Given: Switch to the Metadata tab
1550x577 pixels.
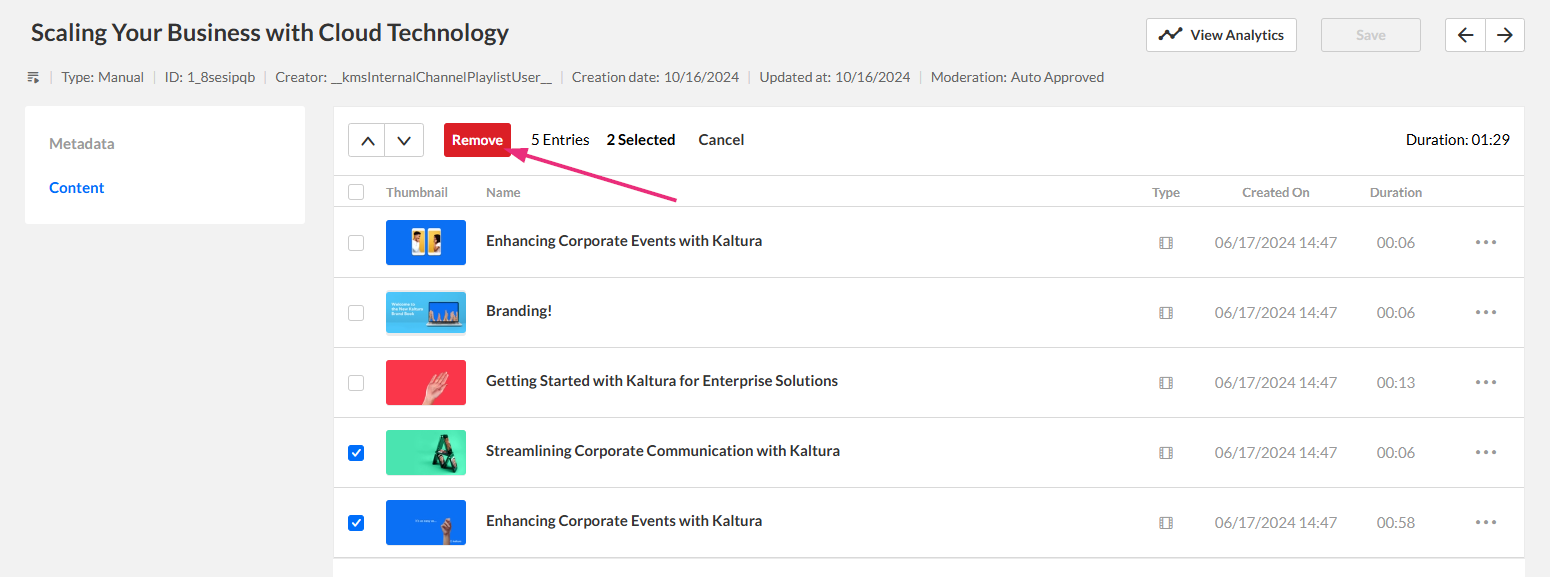Looking at the screenshot, I should pos(82,144).
